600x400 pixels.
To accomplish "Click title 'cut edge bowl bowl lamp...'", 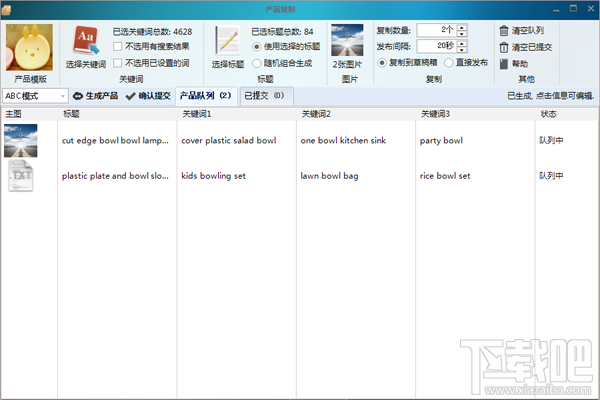I will 115,140.
